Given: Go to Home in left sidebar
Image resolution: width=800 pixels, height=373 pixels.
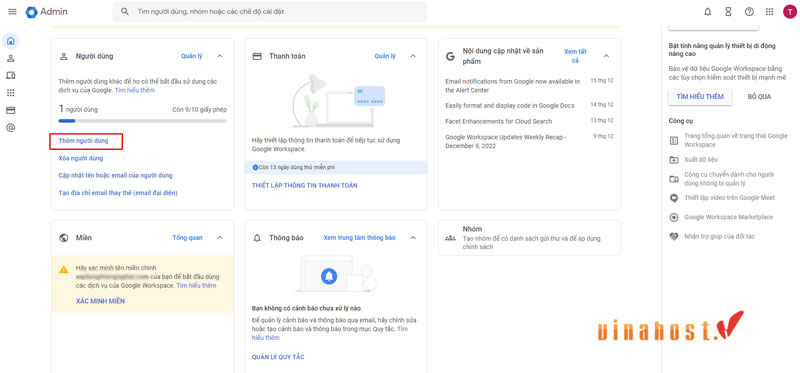Looking at the screenshot, I should click(10, 41).
